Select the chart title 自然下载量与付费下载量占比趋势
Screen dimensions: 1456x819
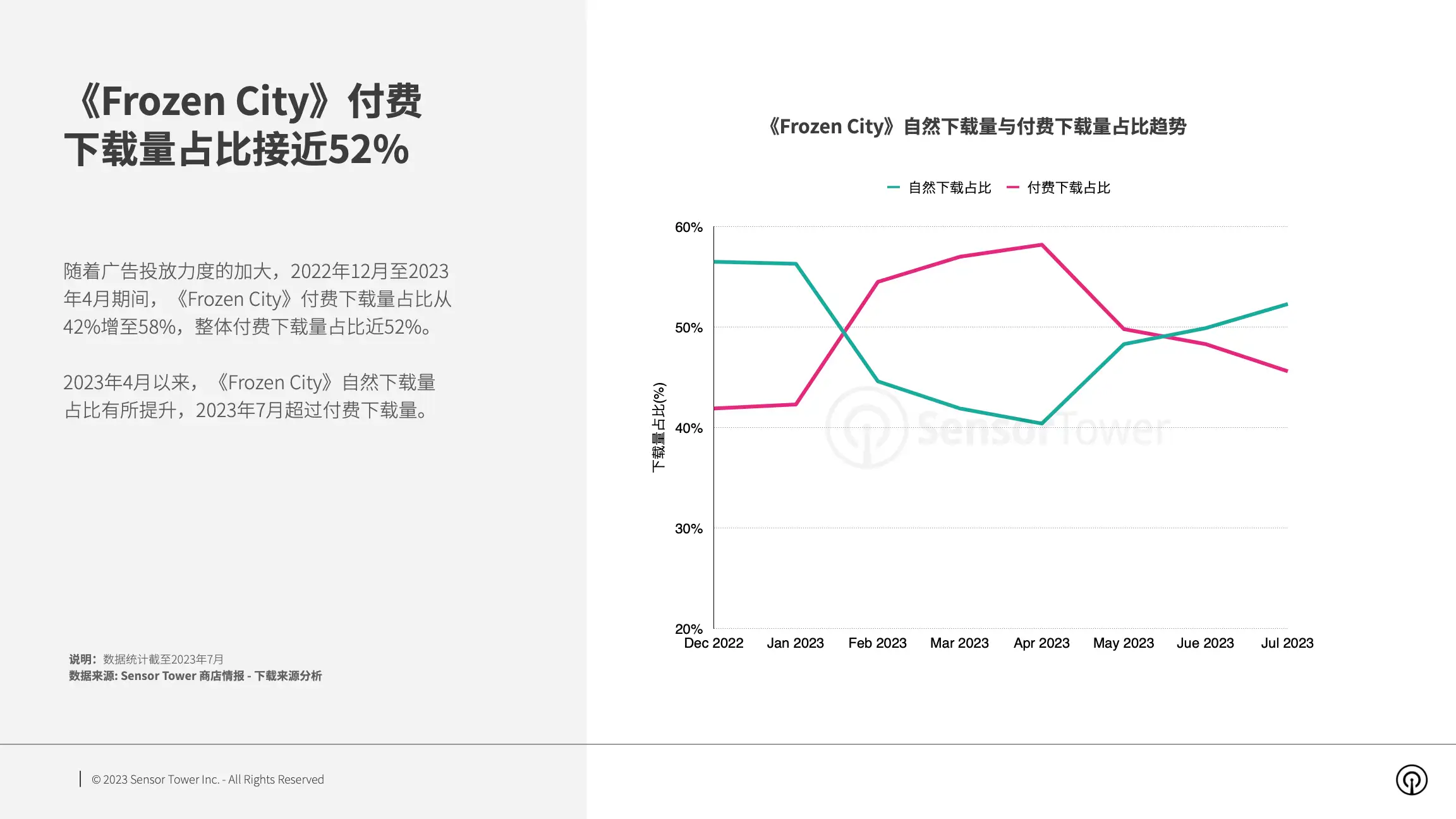point(977,126)
